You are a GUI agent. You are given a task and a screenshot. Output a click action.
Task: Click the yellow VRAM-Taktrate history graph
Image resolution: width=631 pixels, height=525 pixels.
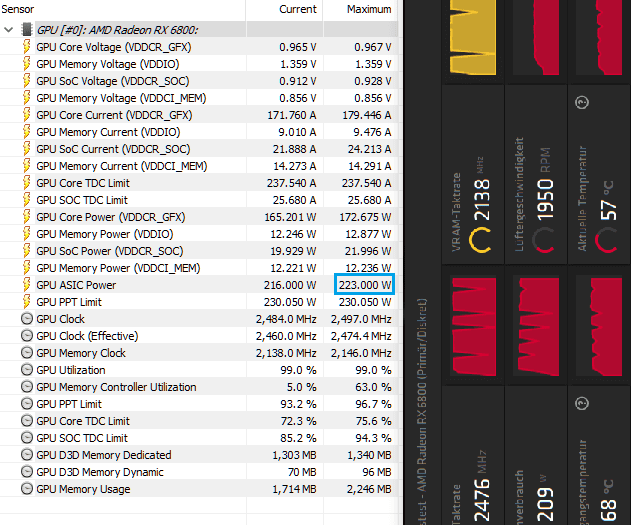click(x=472, y=37)
